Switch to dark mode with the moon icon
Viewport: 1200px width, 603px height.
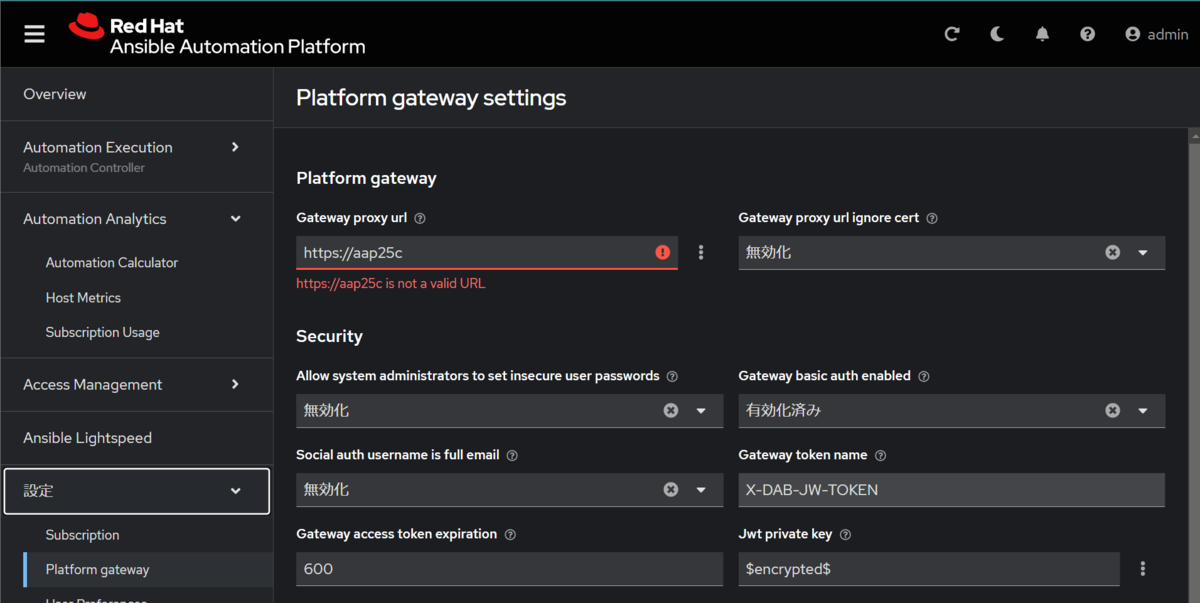click(997, 34)
